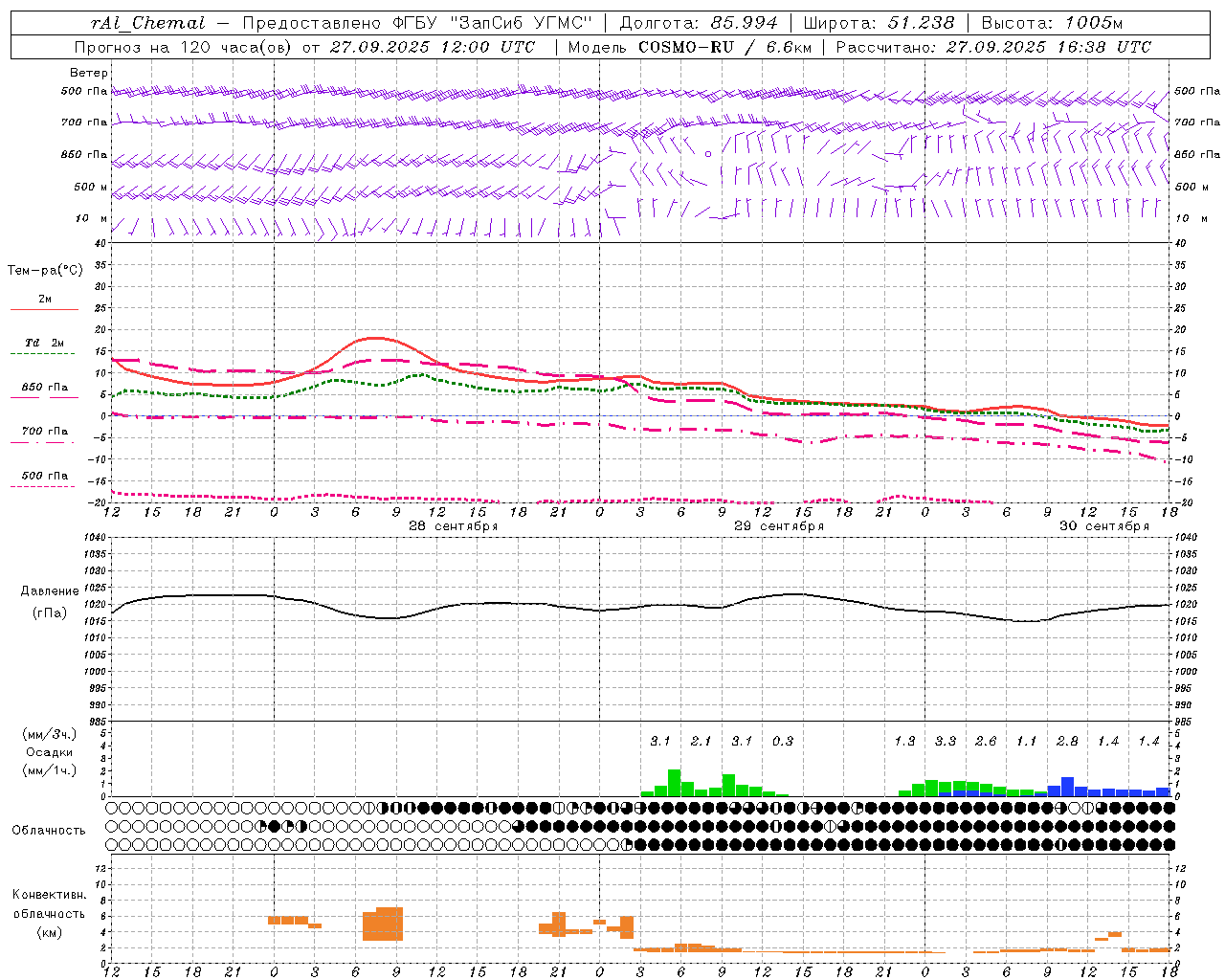Click the 2.6 precipitation total

coord(986,741)
